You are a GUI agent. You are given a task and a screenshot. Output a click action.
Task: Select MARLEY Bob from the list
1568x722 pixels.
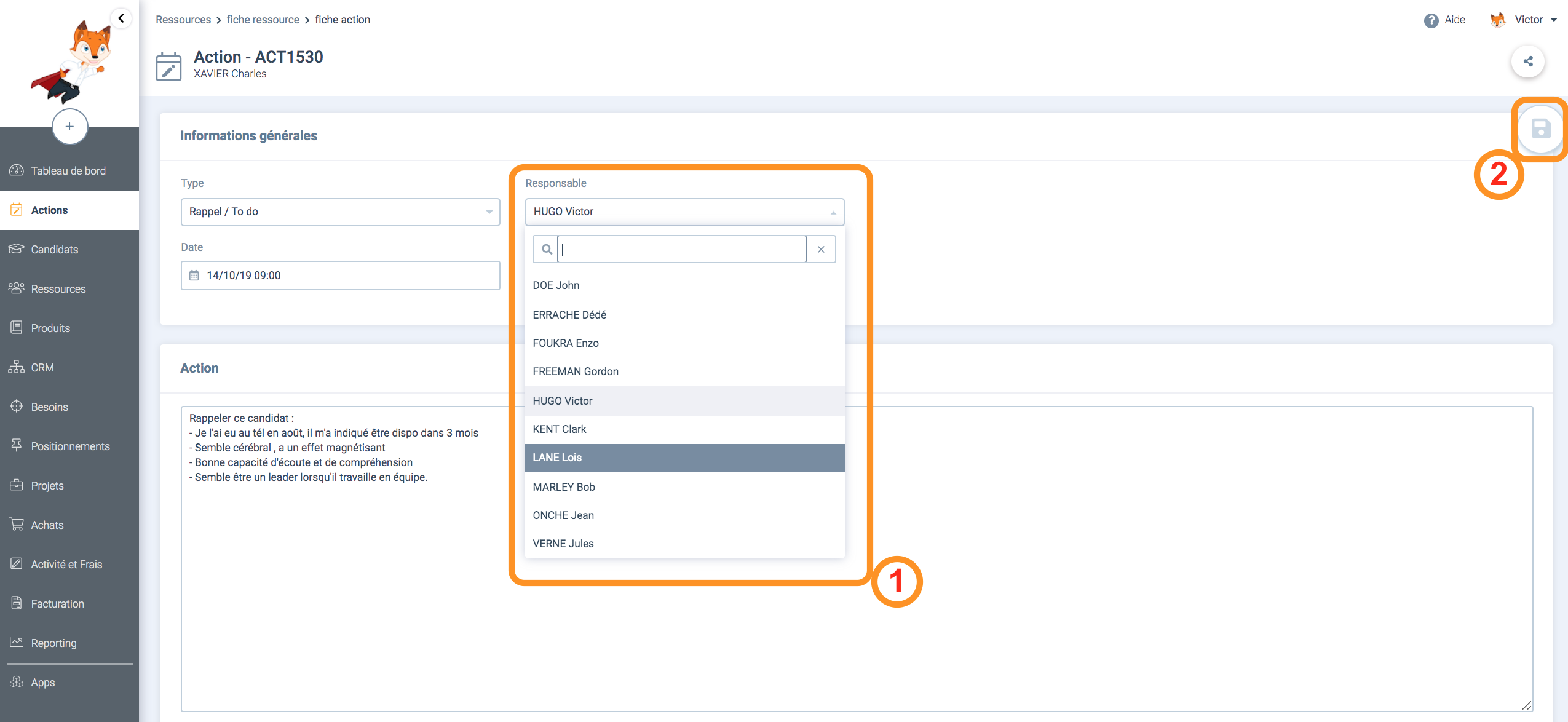[684, 487]
